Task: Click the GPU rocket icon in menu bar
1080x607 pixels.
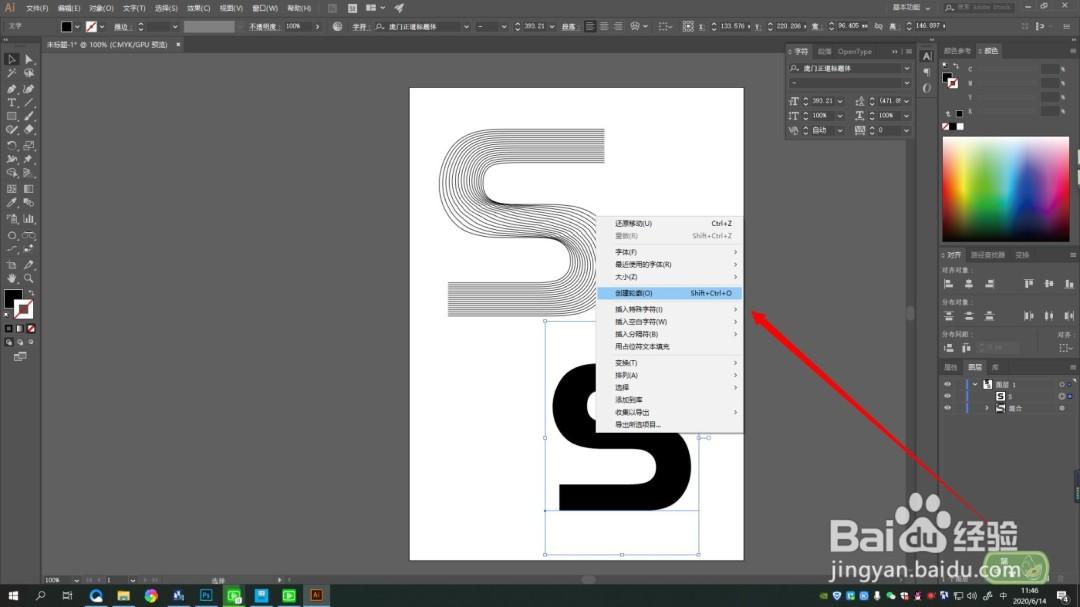Action: pos(399,8)
